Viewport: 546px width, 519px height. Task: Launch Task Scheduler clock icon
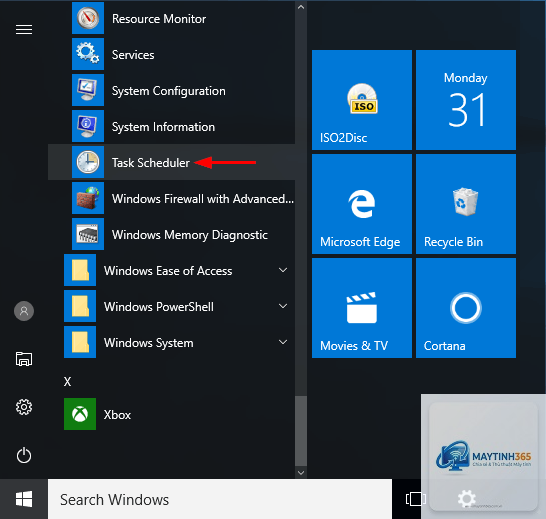point(88,162)
